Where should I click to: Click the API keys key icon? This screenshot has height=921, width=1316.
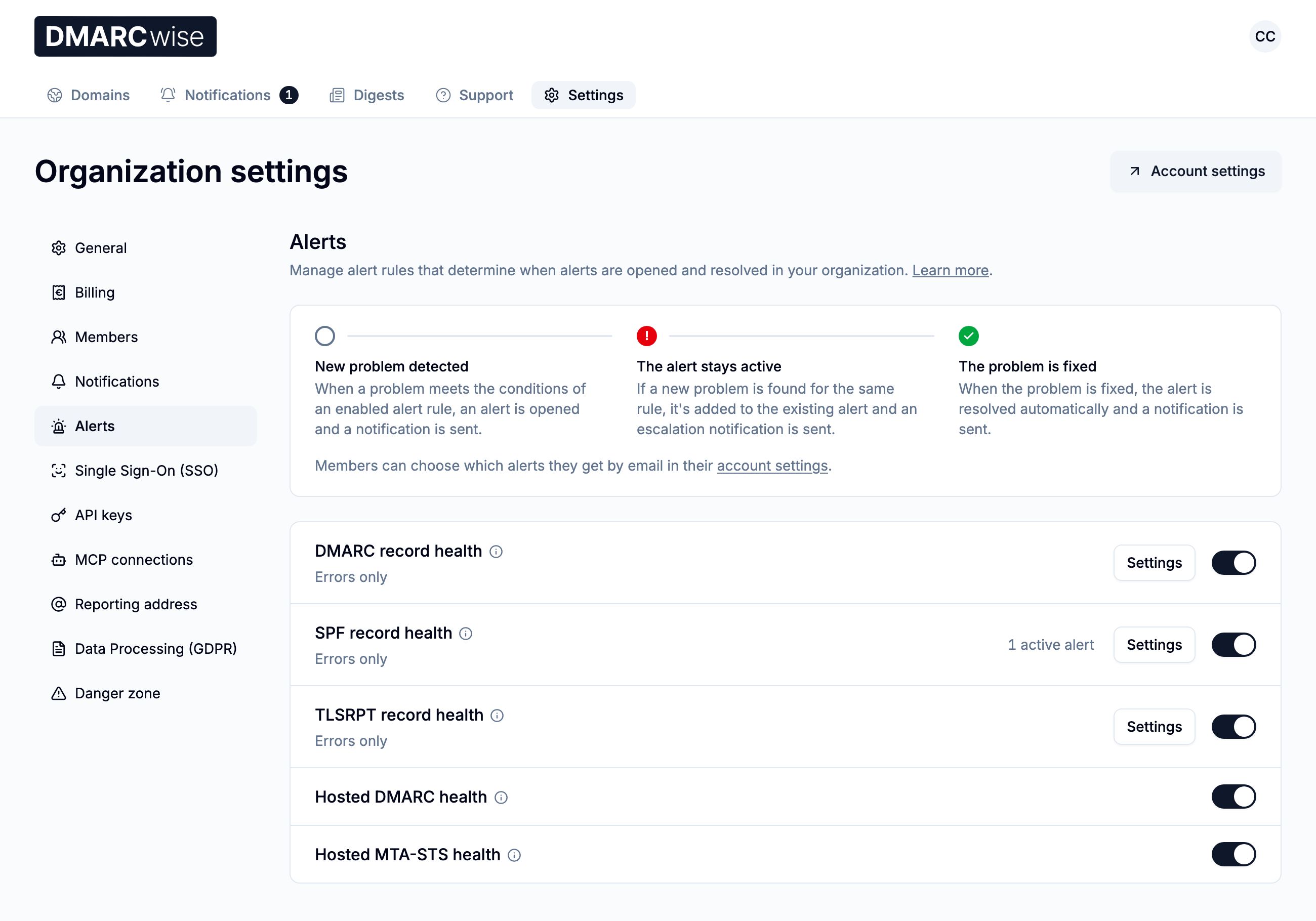(59, 515)
